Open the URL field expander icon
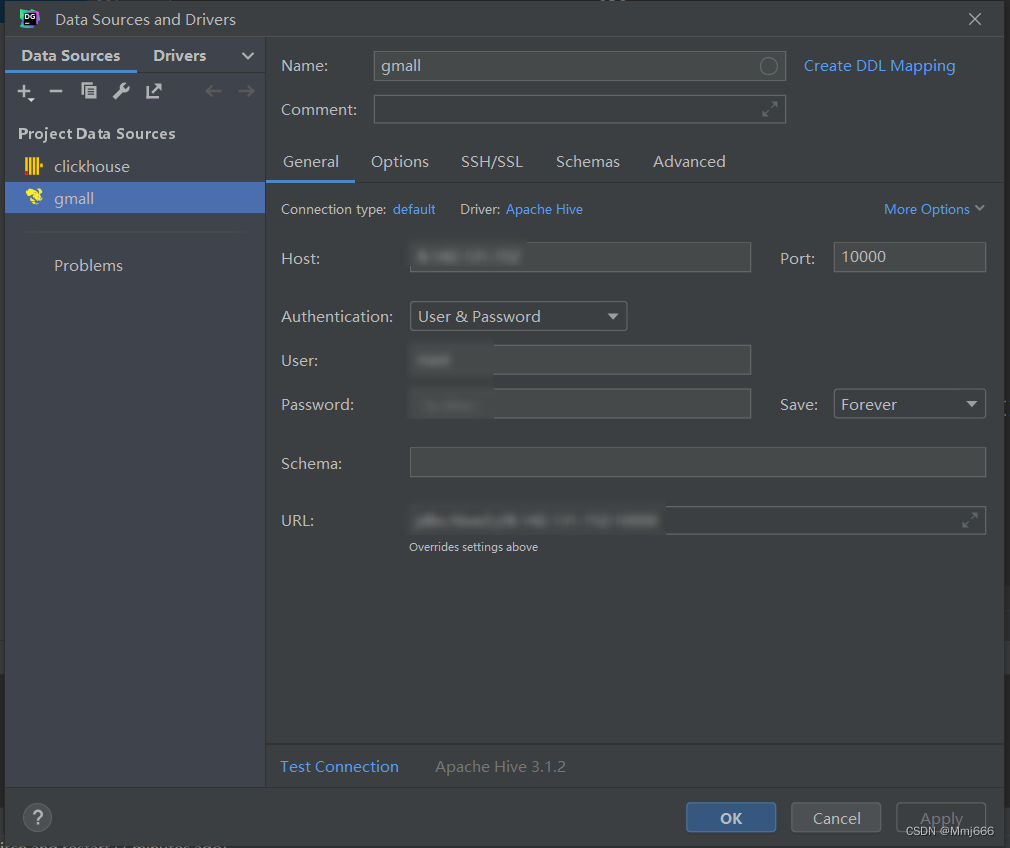 pyautogui.click(x=969, y=520)
